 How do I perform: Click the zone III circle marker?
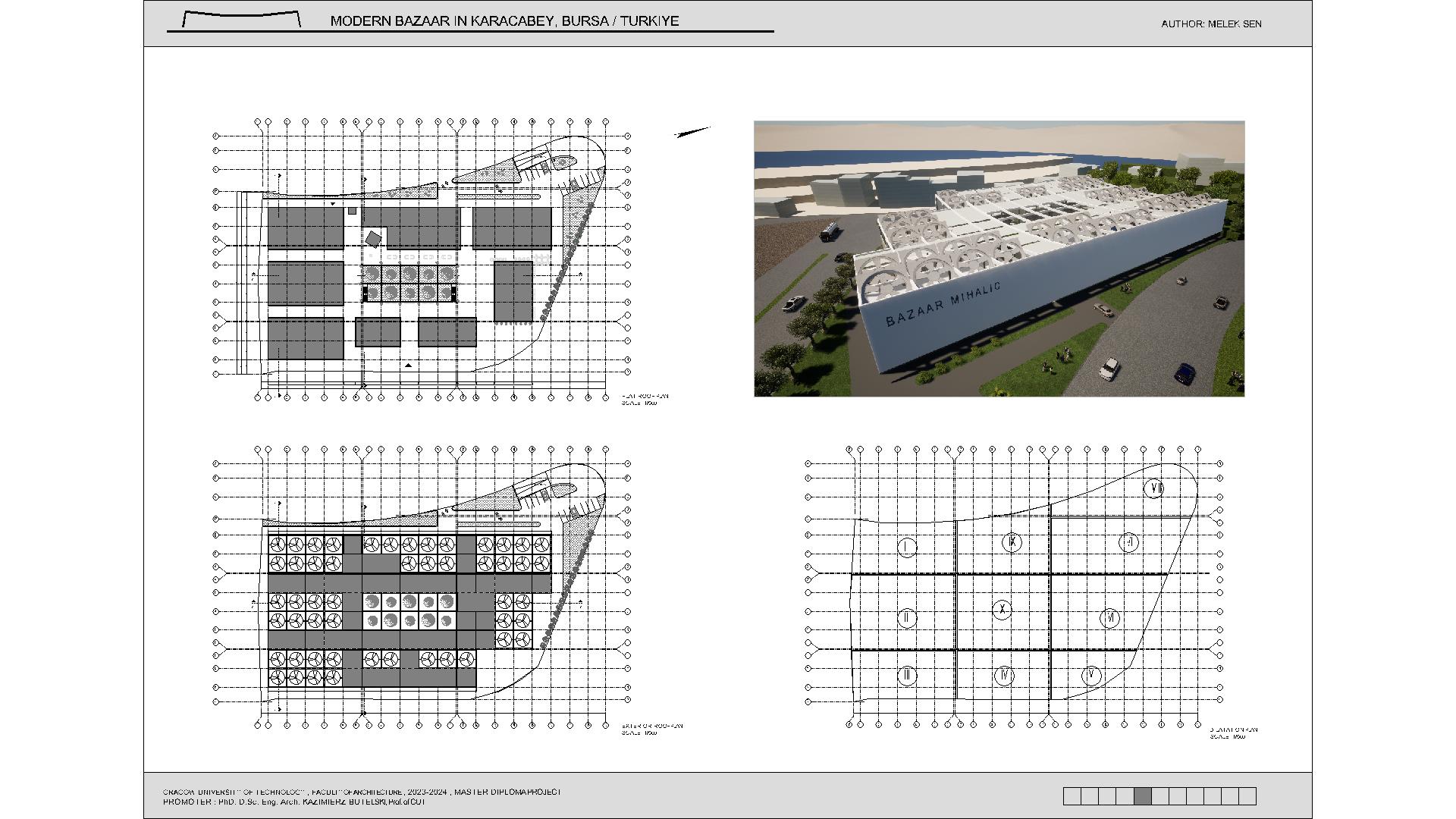point(907,675)
